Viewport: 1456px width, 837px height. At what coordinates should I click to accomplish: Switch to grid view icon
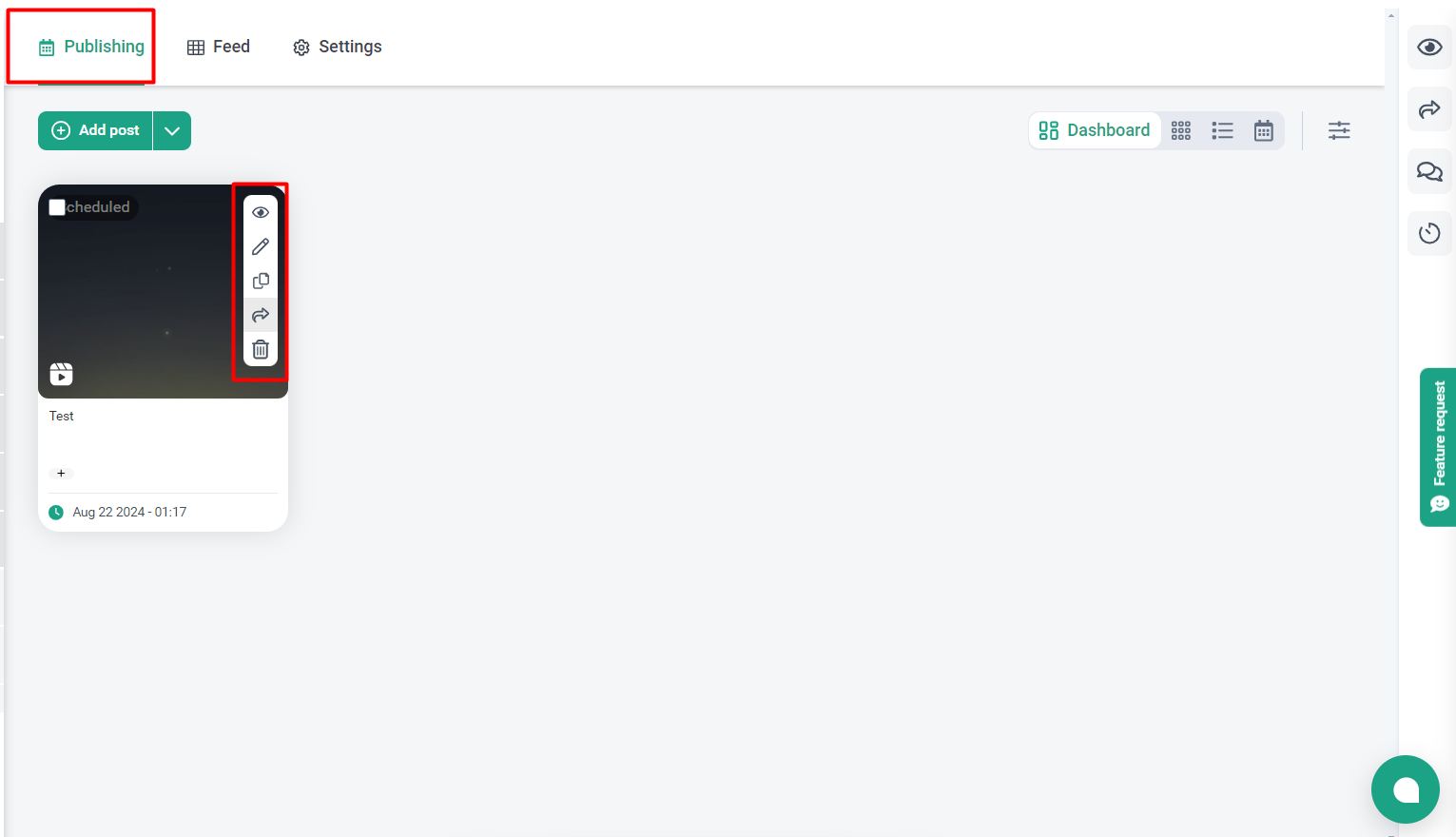1181,130
